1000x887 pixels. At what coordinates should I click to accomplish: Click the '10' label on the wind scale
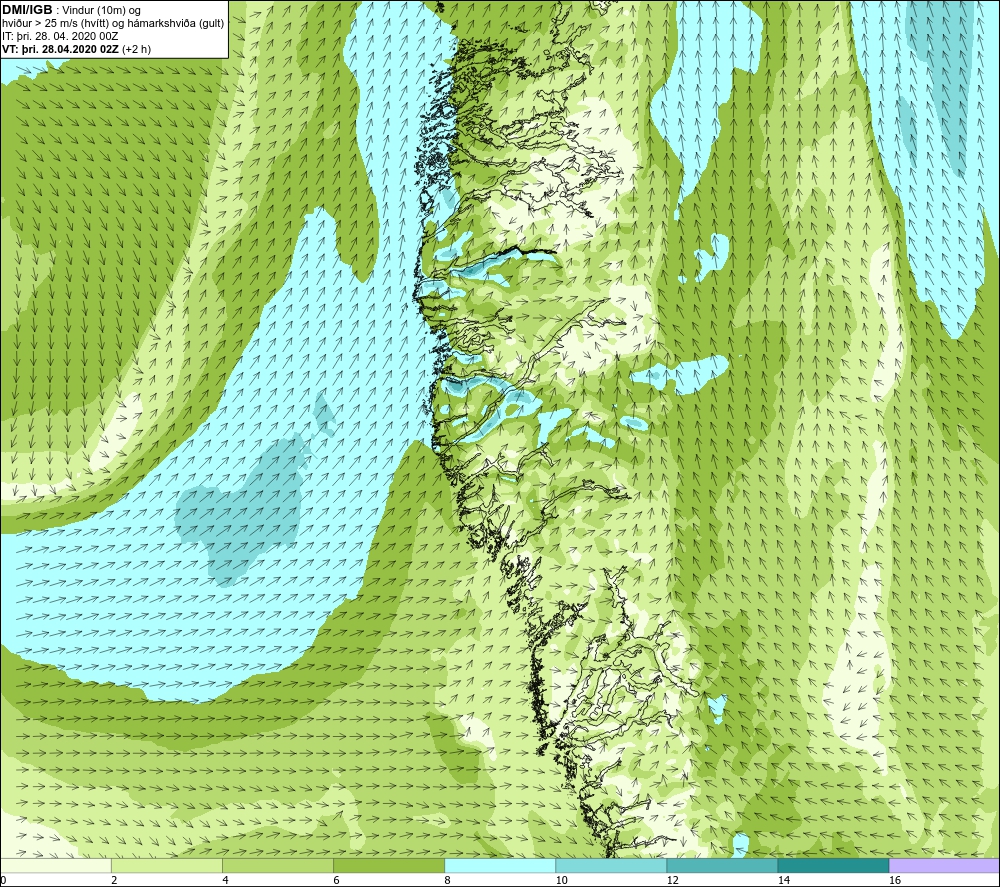(x=561, y=880)
